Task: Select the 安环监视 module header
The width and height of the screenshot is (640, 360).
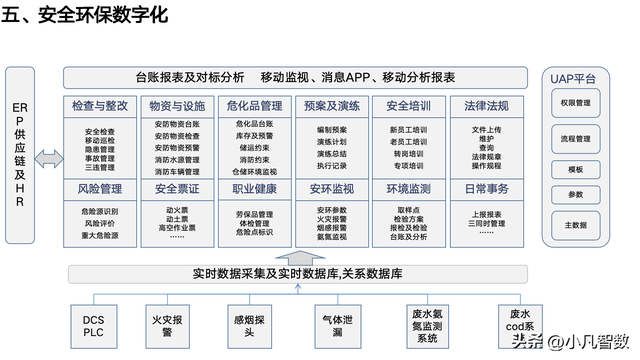Action: point(332,189)
